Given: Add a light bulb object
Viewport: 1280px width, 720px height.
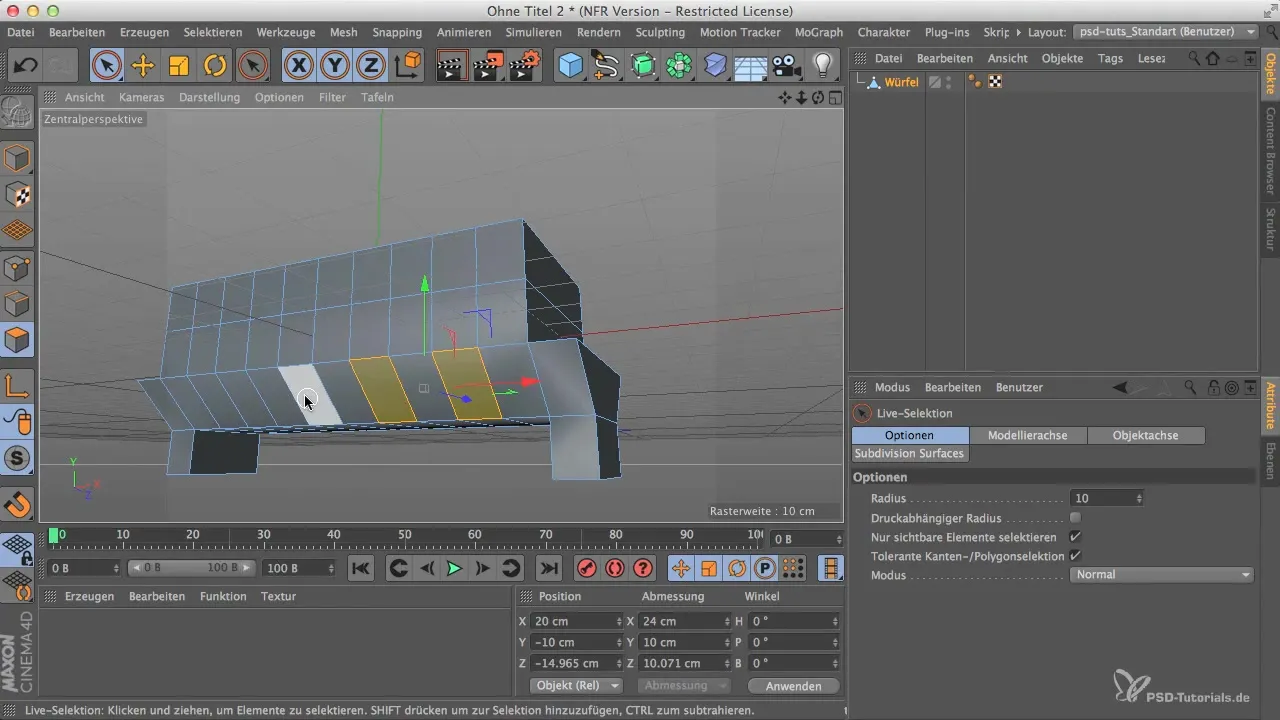Looking at the screenshot, I should pyautogui.click(x=822, y=66).
